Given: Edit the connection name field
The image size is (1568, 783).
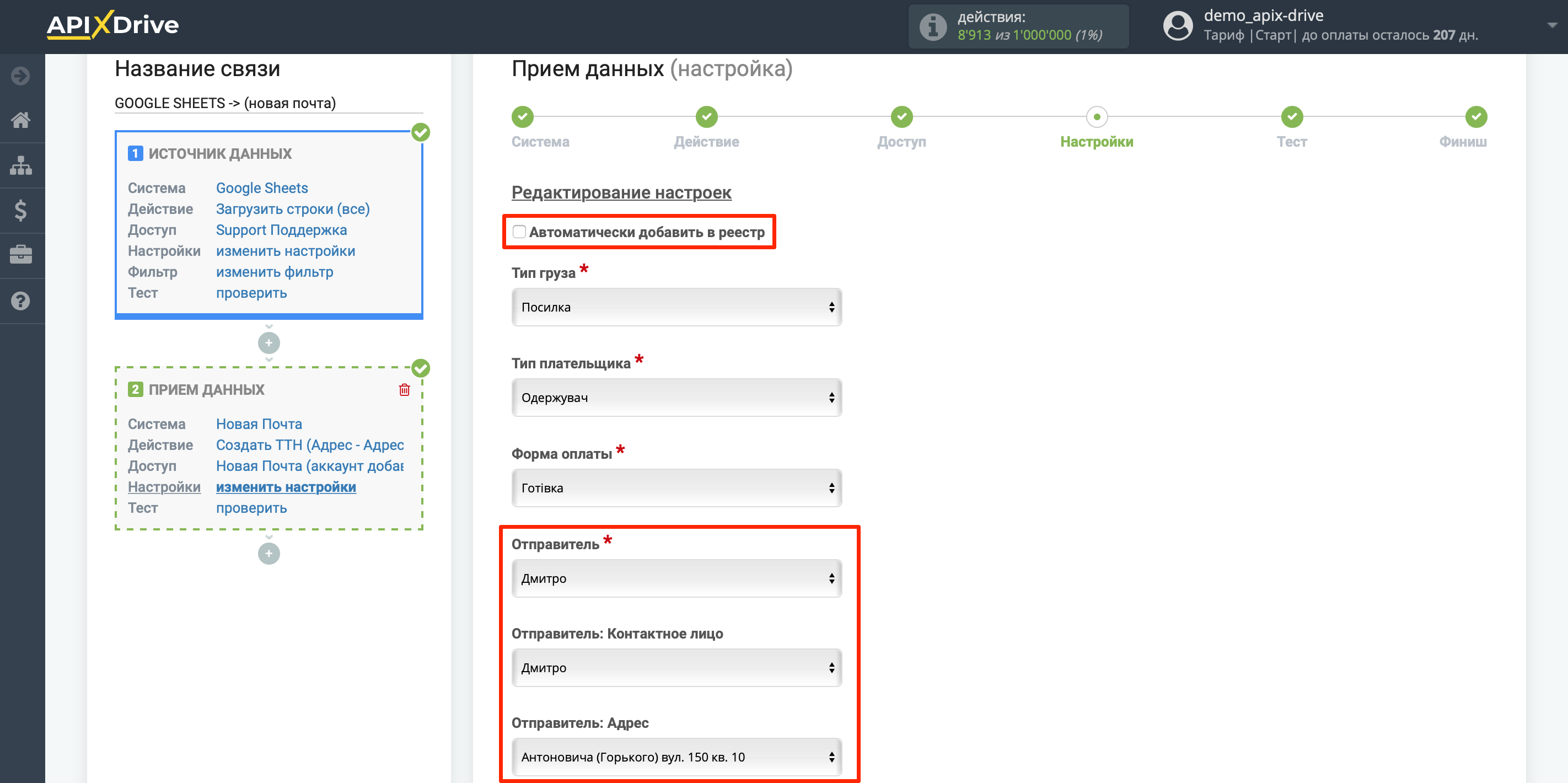Looking at the screenshot, I should tap(269, 103).
